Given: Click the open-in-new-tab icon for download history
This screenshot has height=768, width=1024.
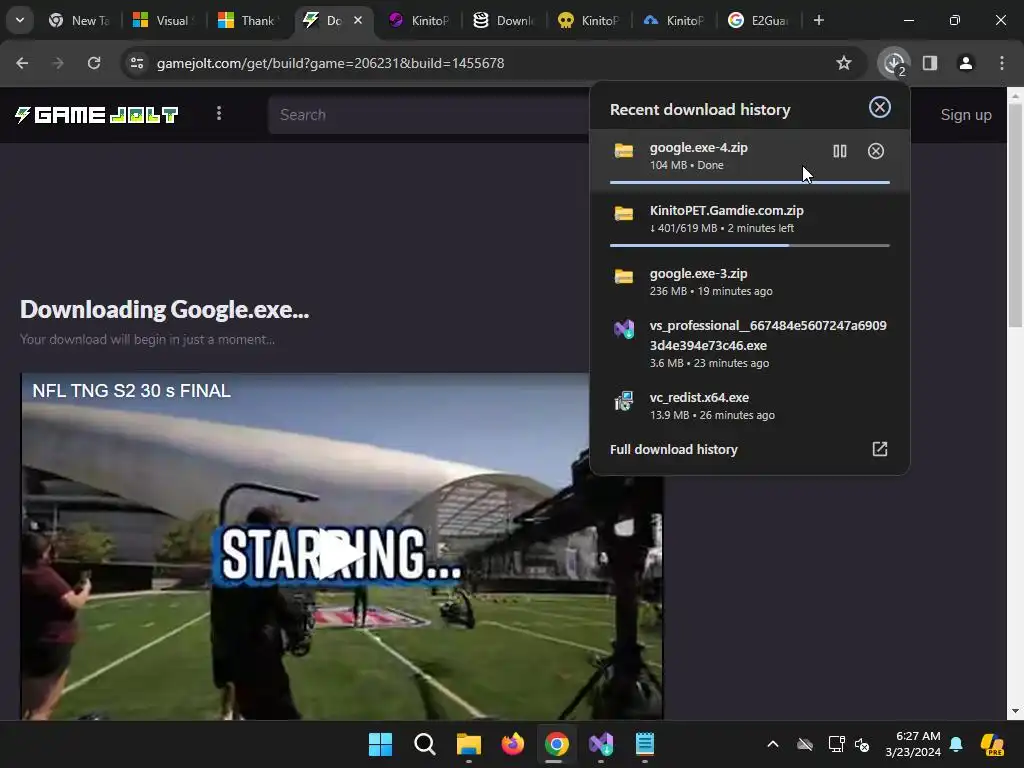Looking at the screenshot, I should [880, 449].
